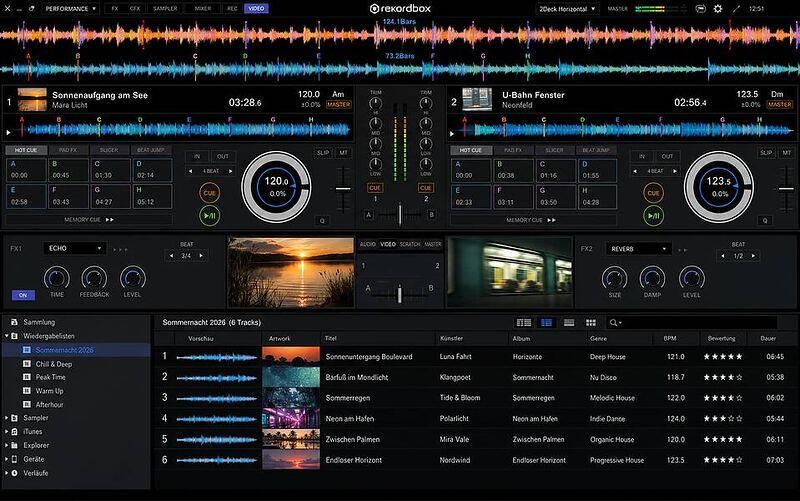Image resolution: width=800 pixels, height=501 pixels.
Task: Toggle MASTER sync on deck 2
Action: tap(780, 105)
